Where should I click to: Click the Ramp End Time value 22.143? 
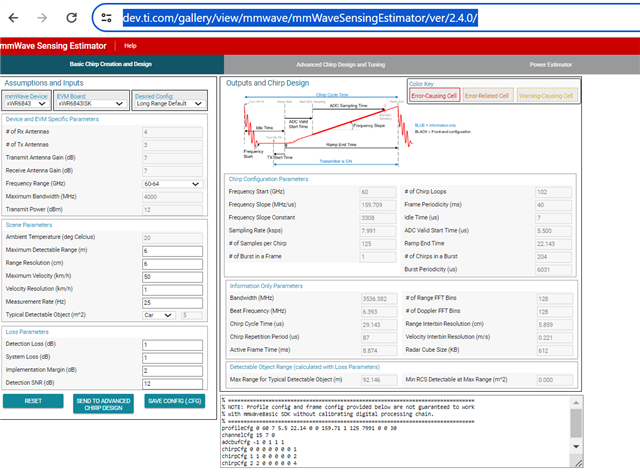553,244
